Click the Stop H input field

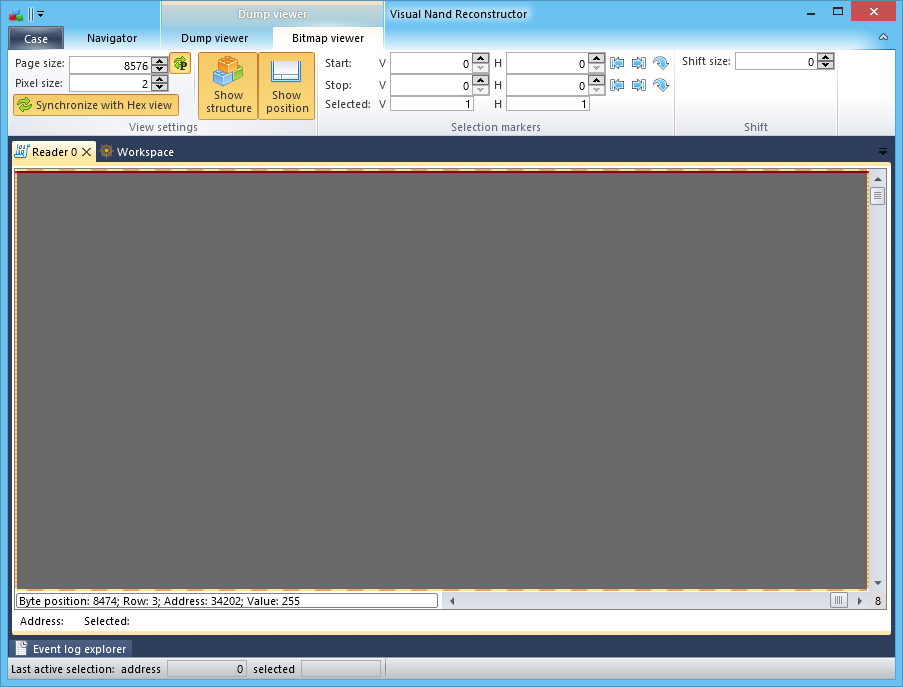click(548, 85)
